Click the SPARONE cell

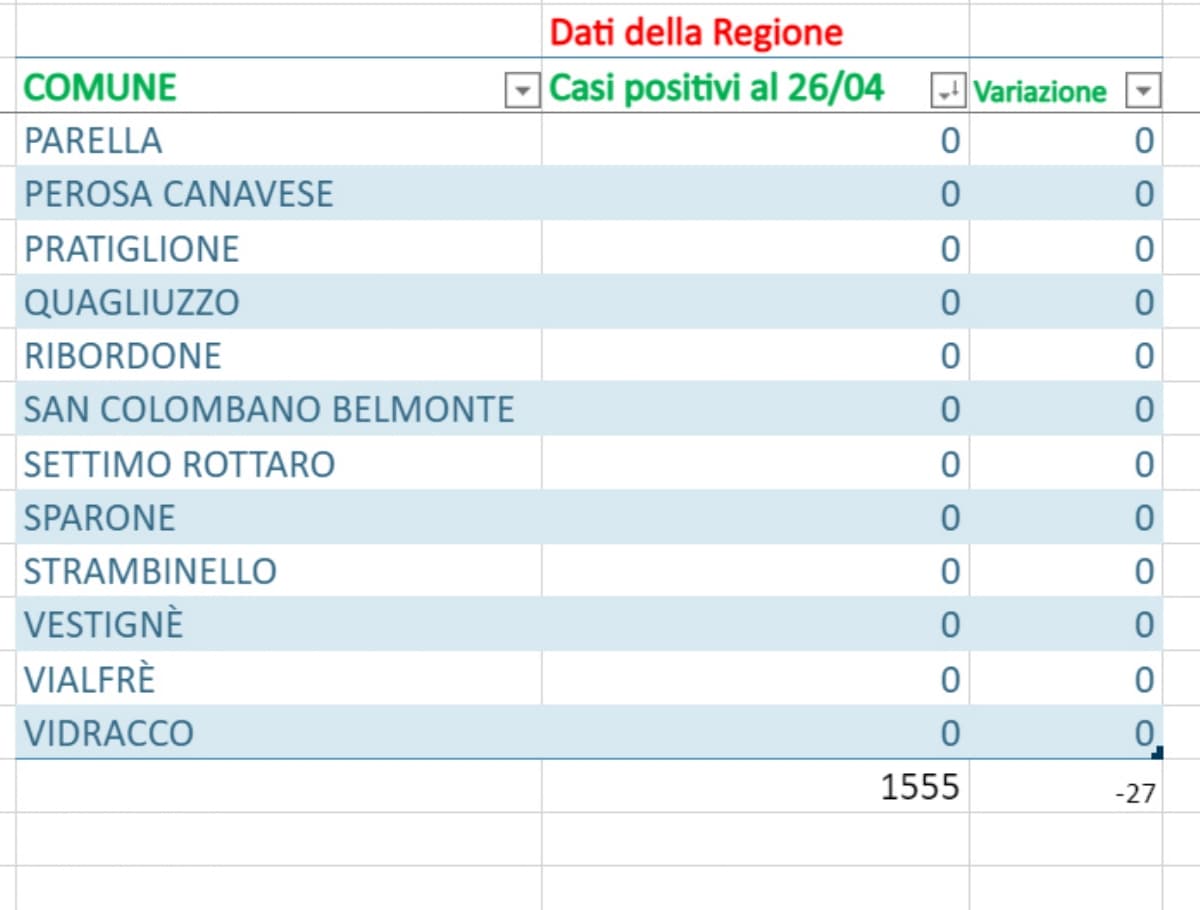99,518
